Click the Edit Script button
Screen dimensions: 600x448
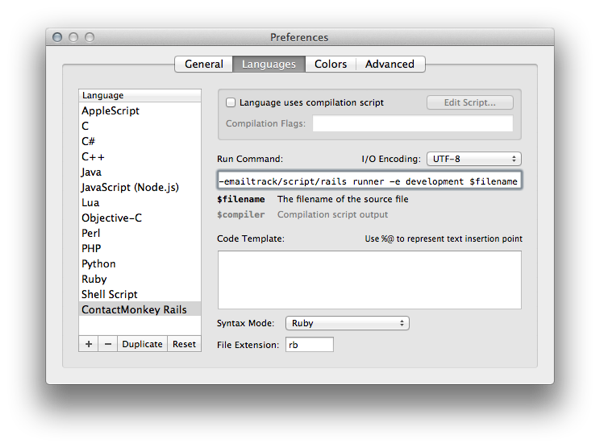click(469, 102)
